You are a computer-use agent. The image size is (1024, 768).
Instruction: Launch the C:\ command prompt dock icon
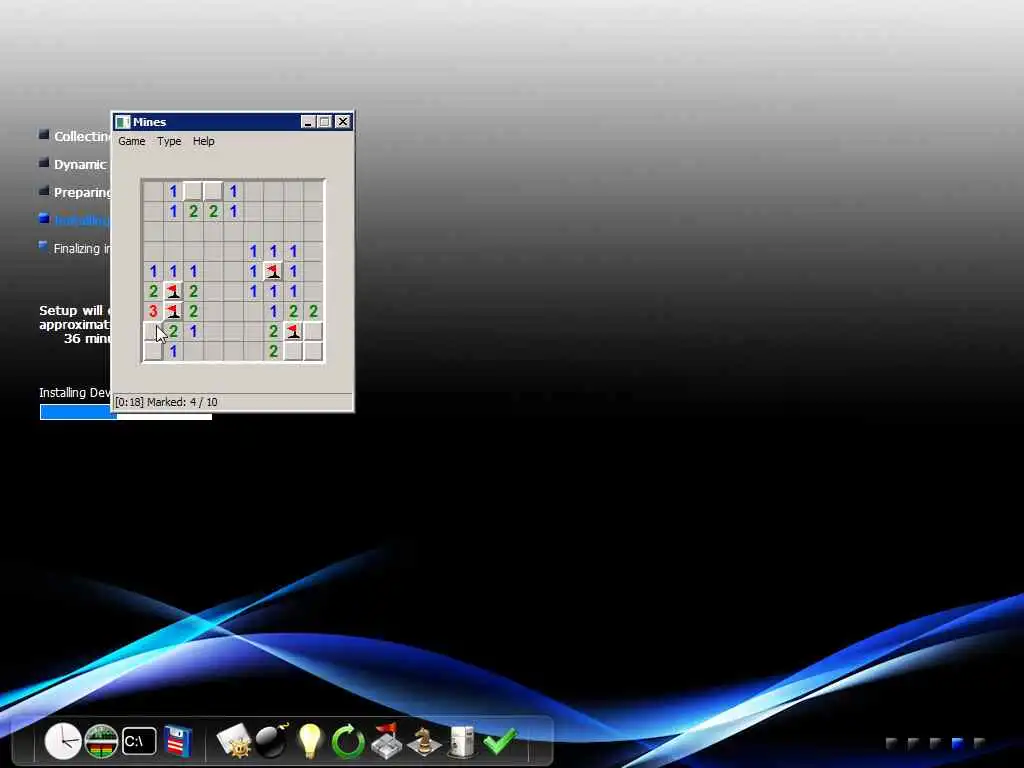click(139, 741)
